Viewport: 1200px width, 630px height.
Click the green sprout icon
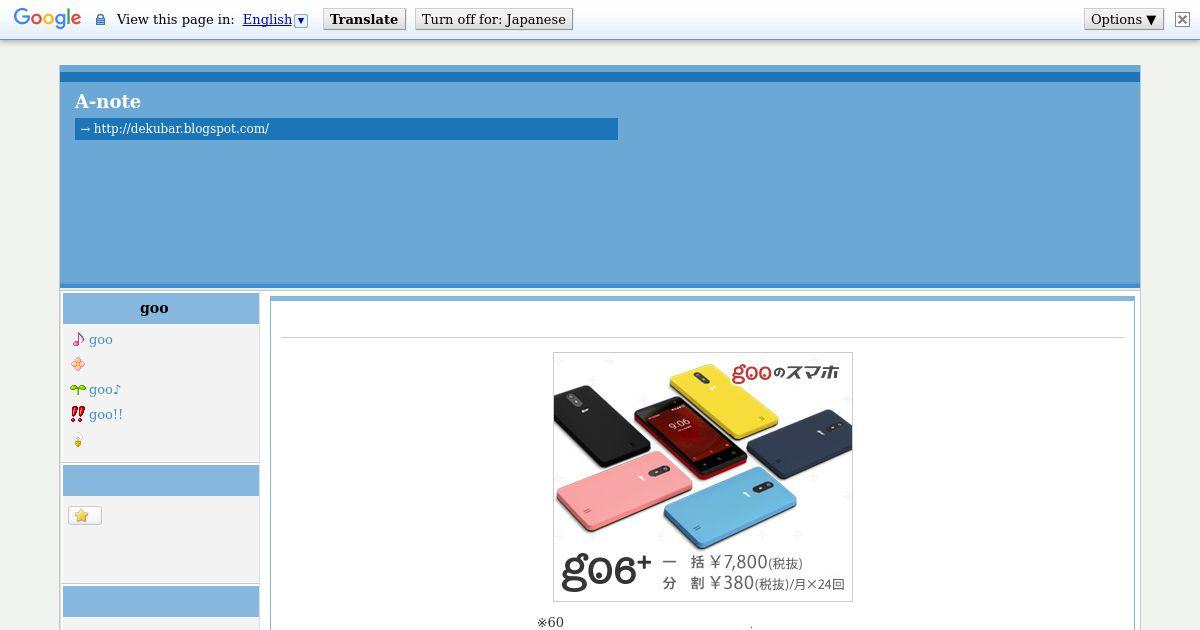(78, 389)
